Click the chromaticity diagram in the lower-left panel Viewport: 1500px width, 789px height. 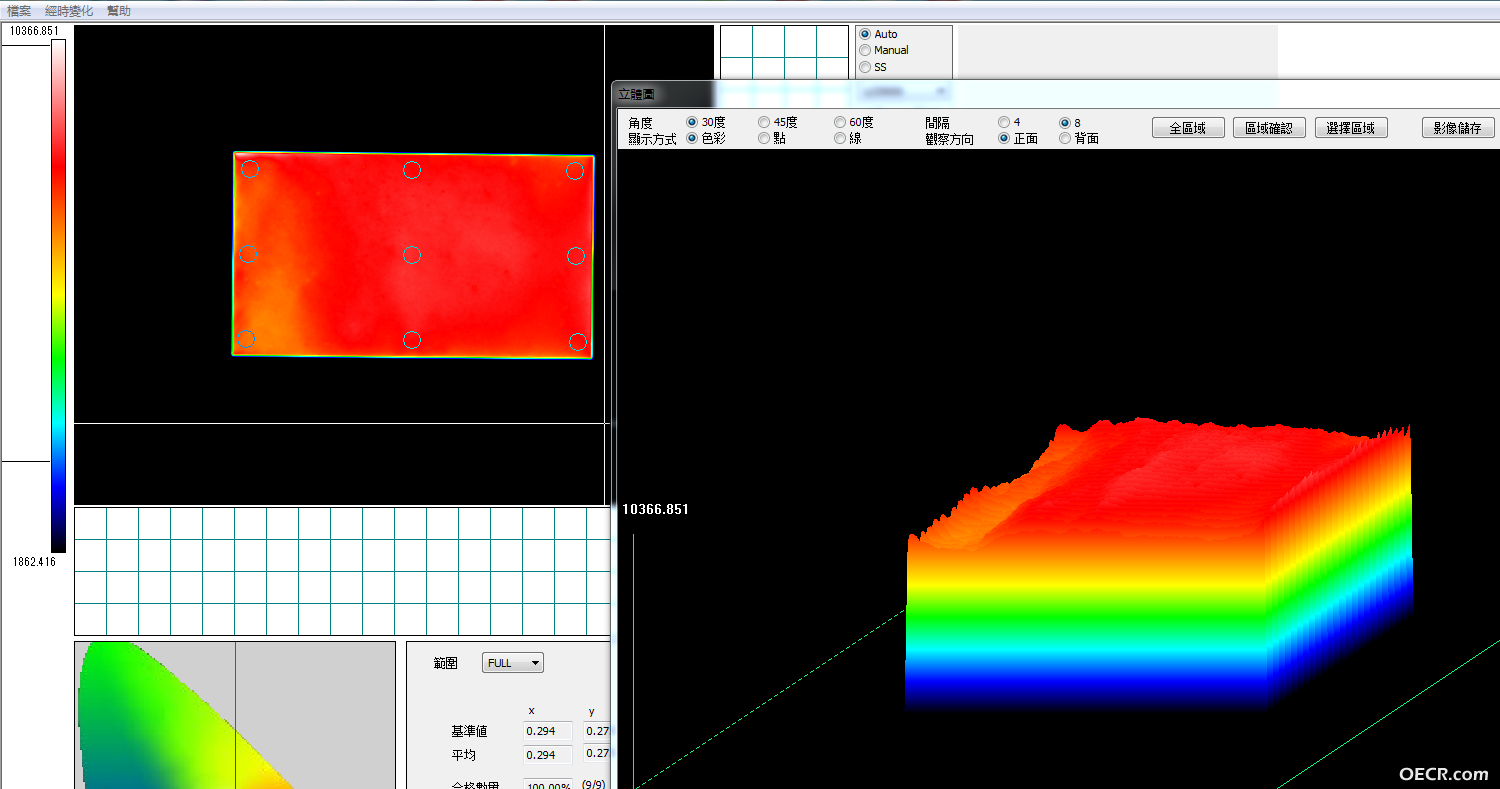click(235, 715)
